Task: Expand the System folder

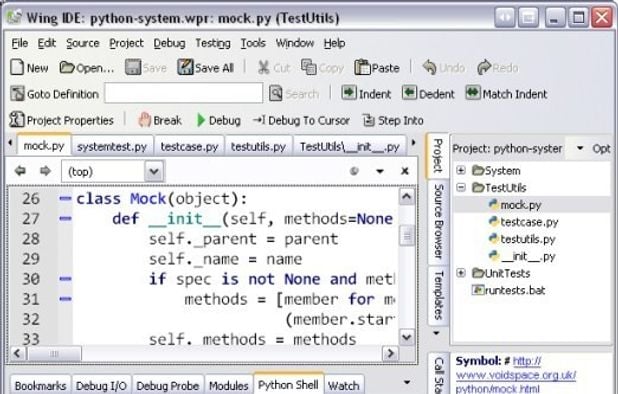Action: [461, 170]
